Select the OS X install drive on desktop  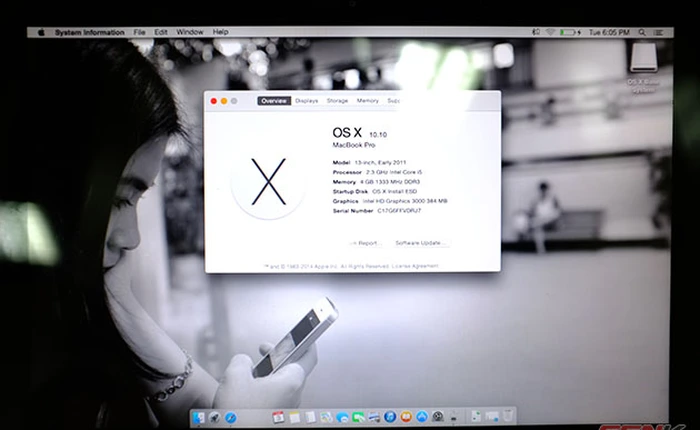643,58
